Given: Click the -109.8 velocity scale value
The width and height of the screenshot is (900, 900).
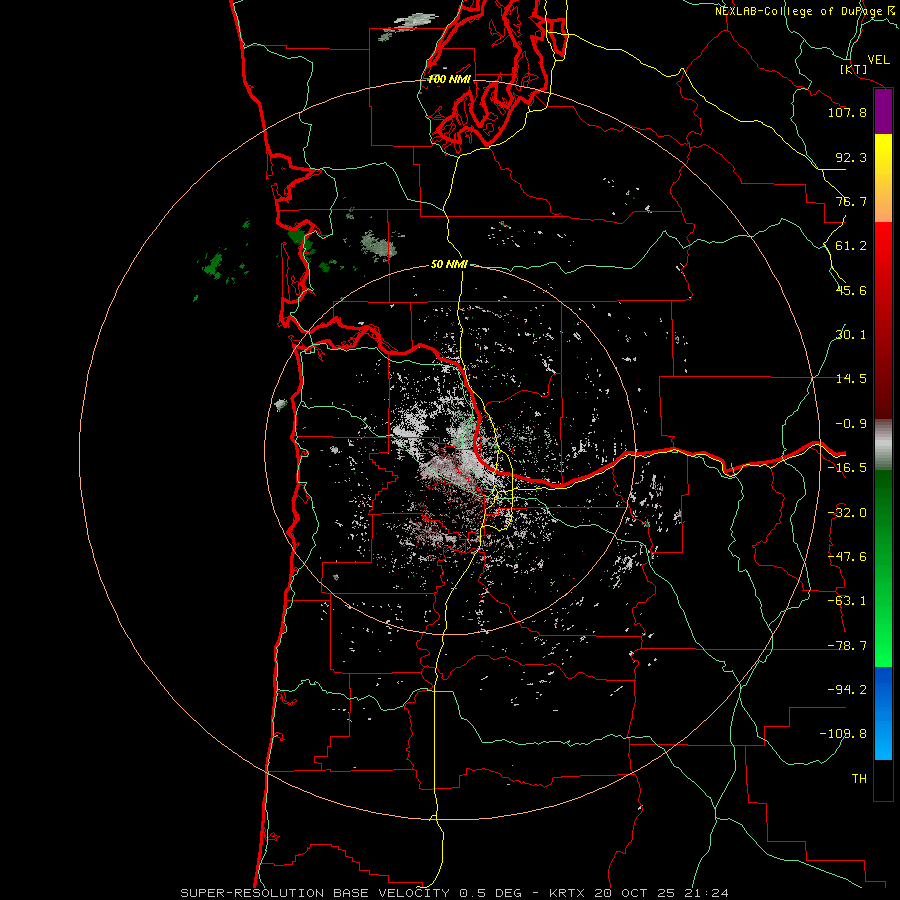Looking at the screenshot, I should pyautogui.click(x=843, y=734).
